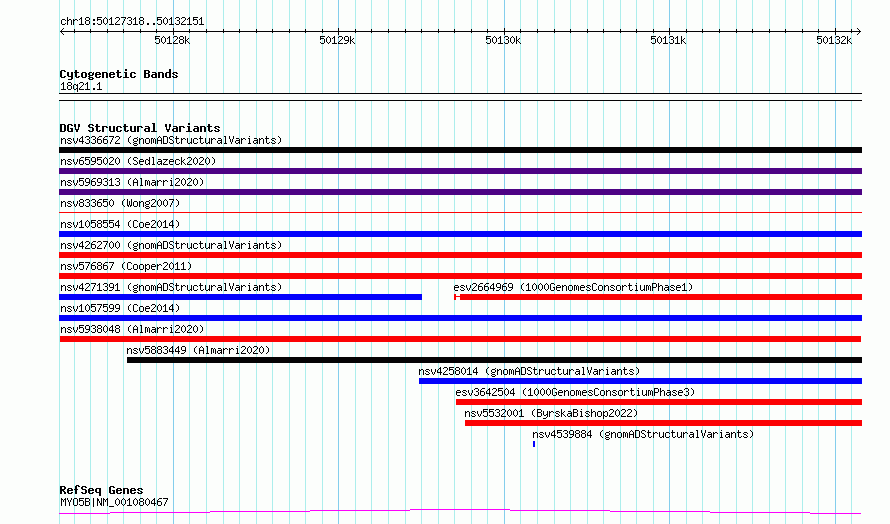Click the 50128k ruler tick label
Image resolution: width=890 pixels, height=524 pixels.
[x=172, y=40]
